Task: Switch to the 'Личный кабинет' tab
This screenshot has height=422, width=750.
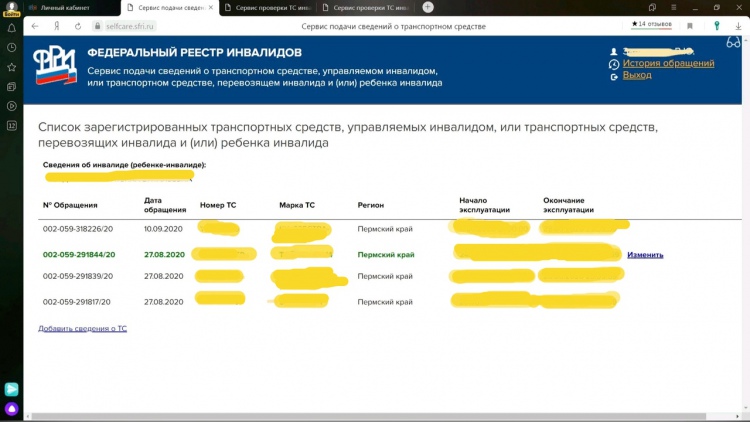Action: (70, 7)
